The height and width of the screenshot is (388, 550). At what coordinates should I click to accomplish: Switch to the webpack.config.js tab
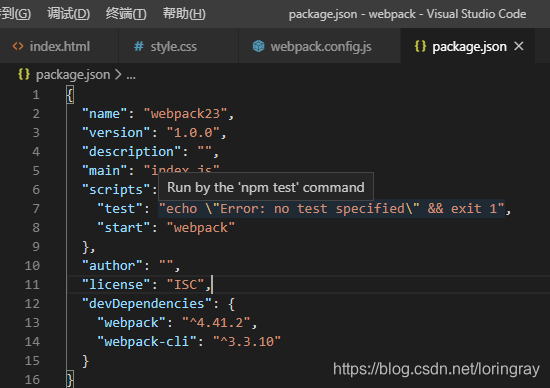319,46
